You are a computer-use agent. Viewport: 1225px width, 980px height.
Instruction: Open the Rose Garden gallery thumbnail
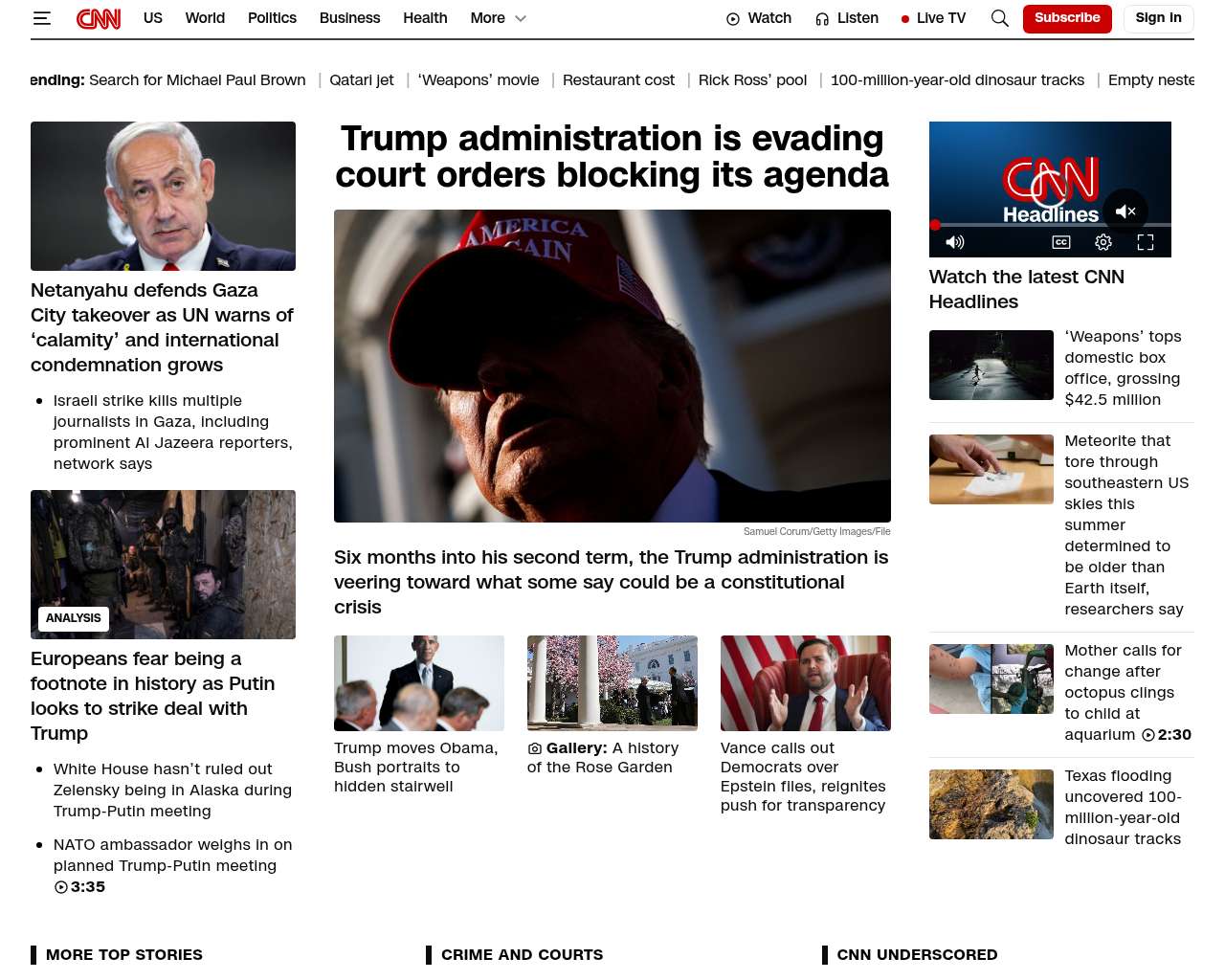(612, 683)
